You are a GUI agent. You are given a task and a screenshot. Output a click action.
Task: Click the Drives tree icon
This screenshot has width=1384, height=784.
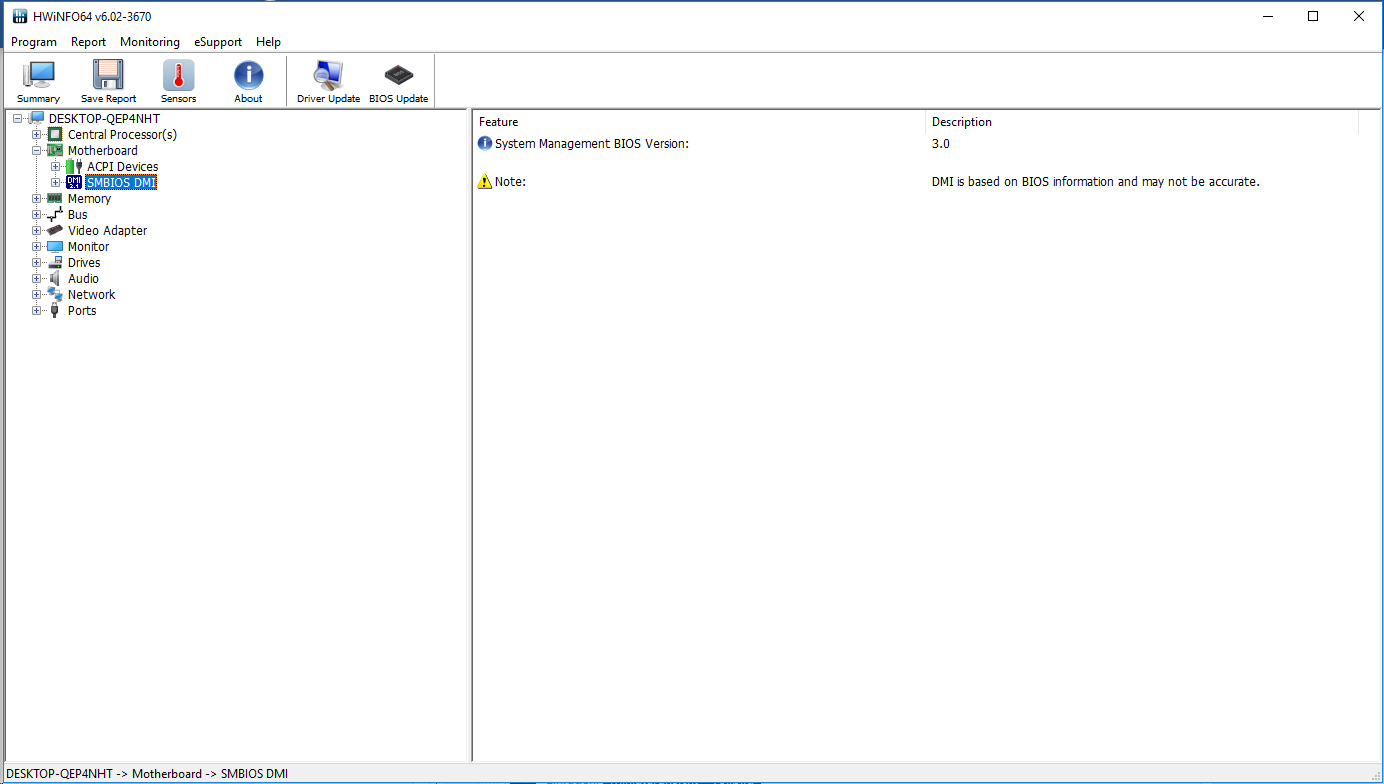pos(56,262)
